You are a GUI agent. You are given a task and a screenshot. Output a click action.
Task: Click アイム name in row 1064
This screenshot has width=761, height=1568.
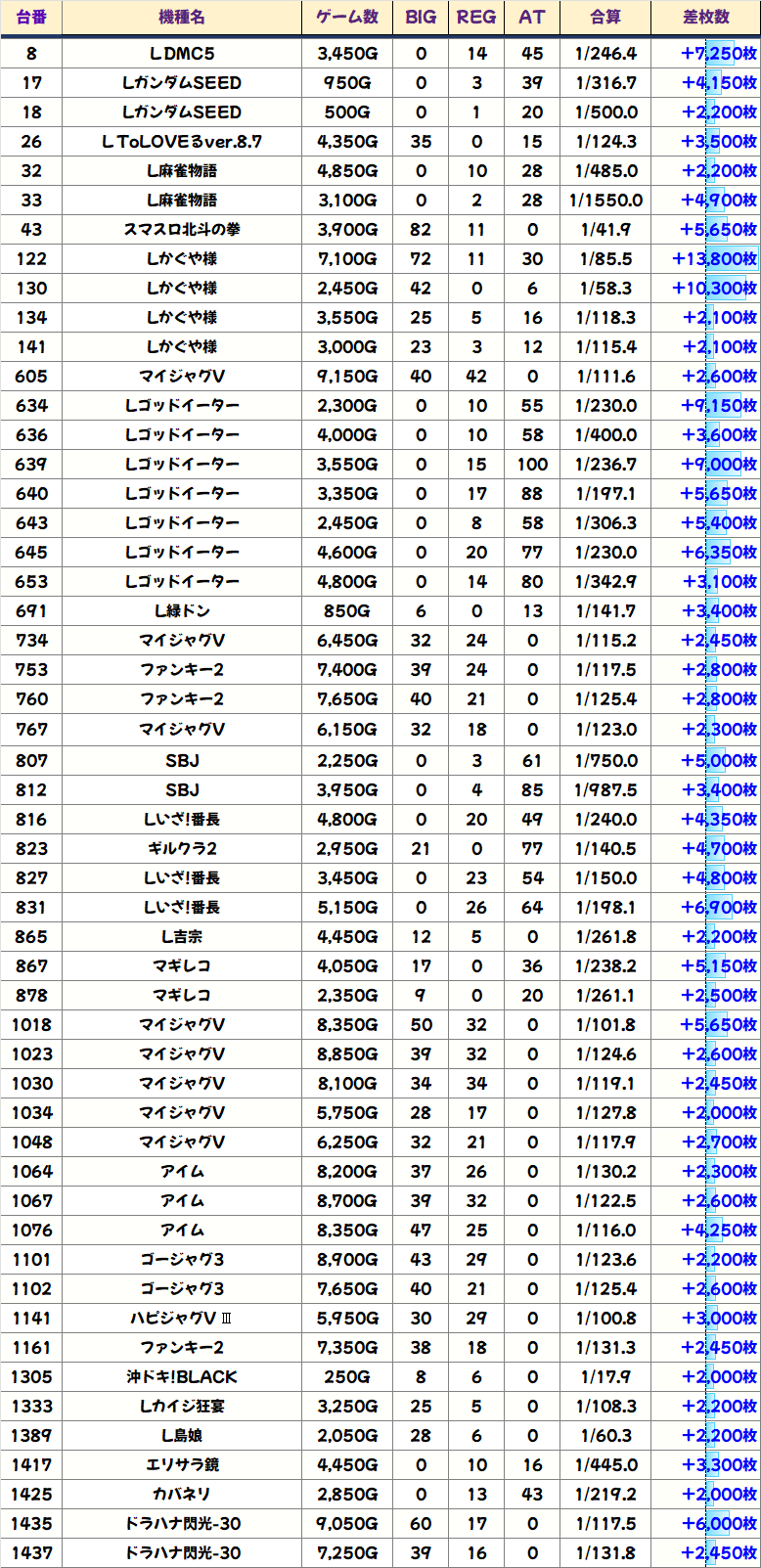(182, 1171)
